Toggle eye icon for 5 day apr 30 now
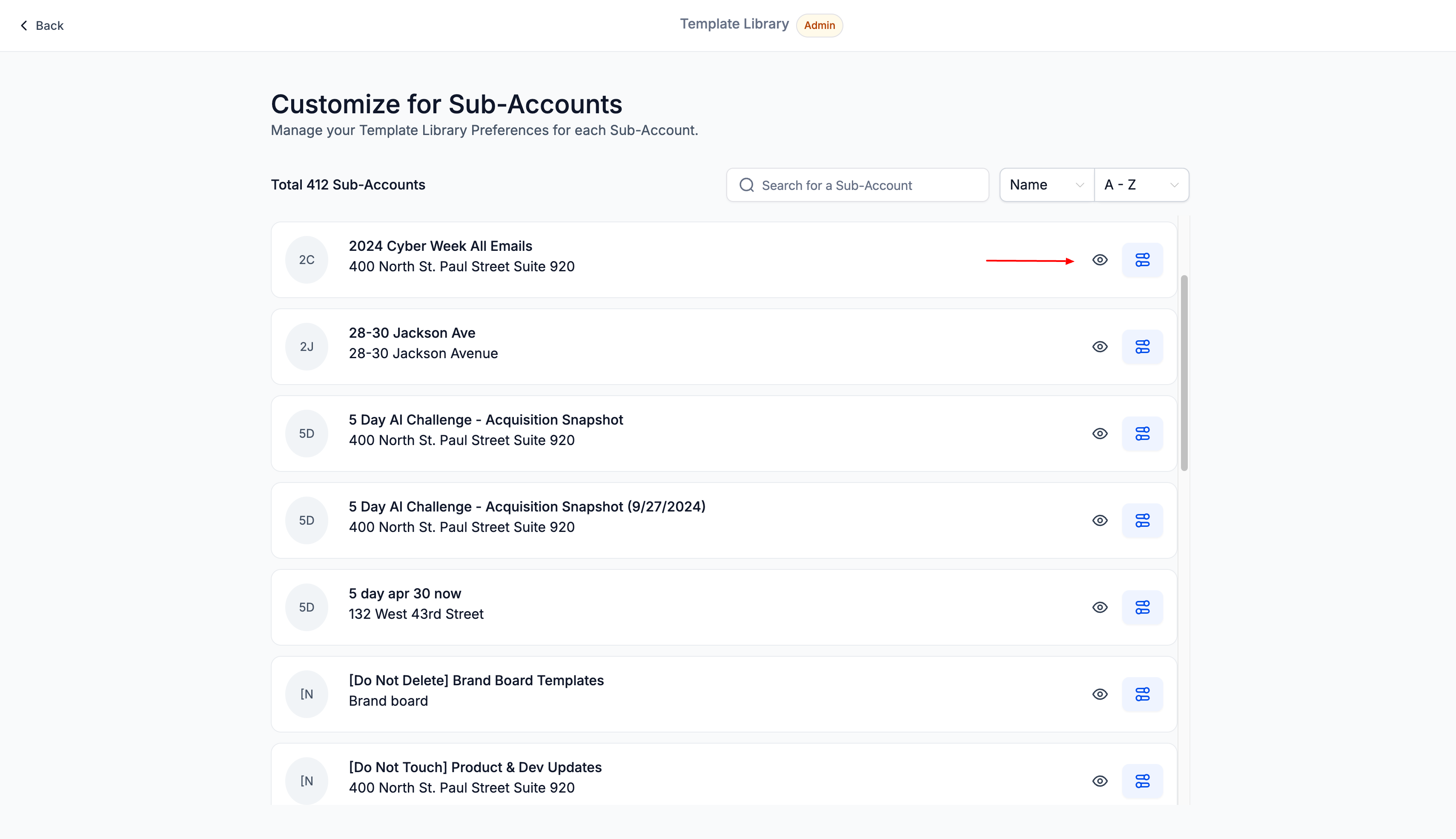The width and height of the screenshot is (1456, 839). click(x=1100, y=607)
